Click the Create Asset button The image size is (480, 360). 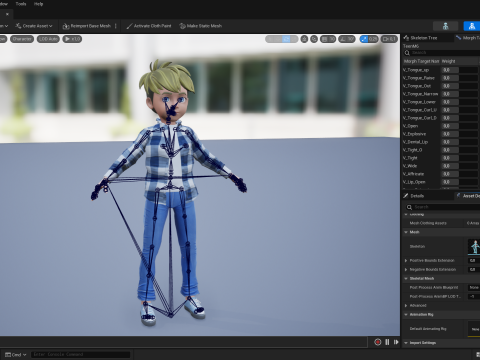click(34, 26)
